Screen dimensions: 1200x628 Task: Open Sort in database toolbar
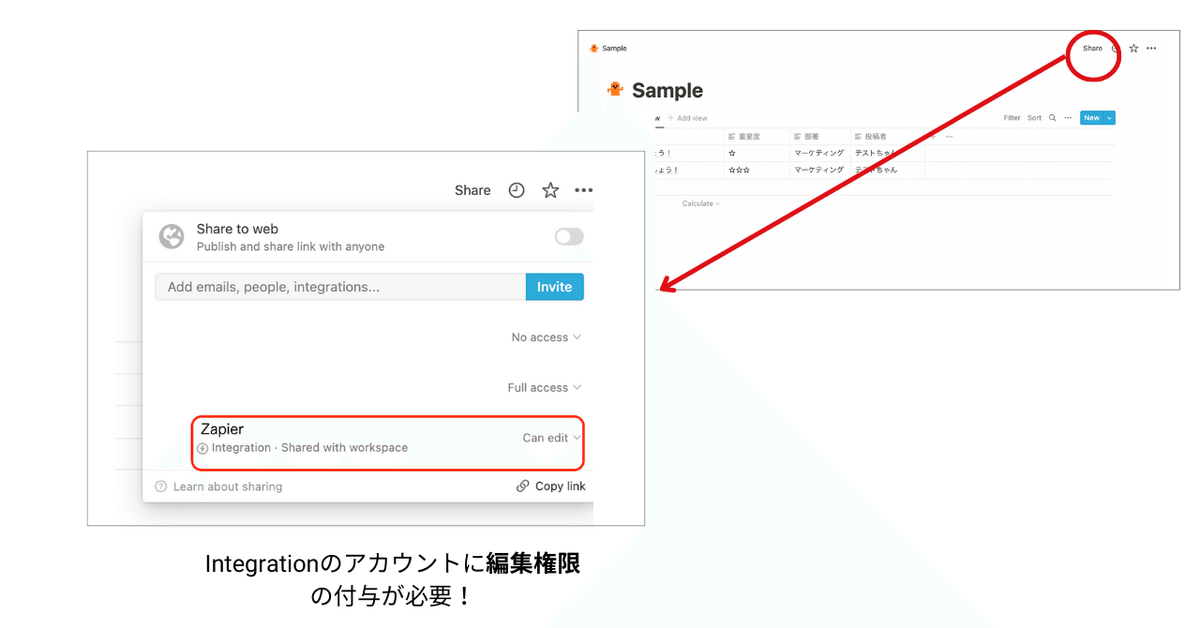pos(1034,118)
